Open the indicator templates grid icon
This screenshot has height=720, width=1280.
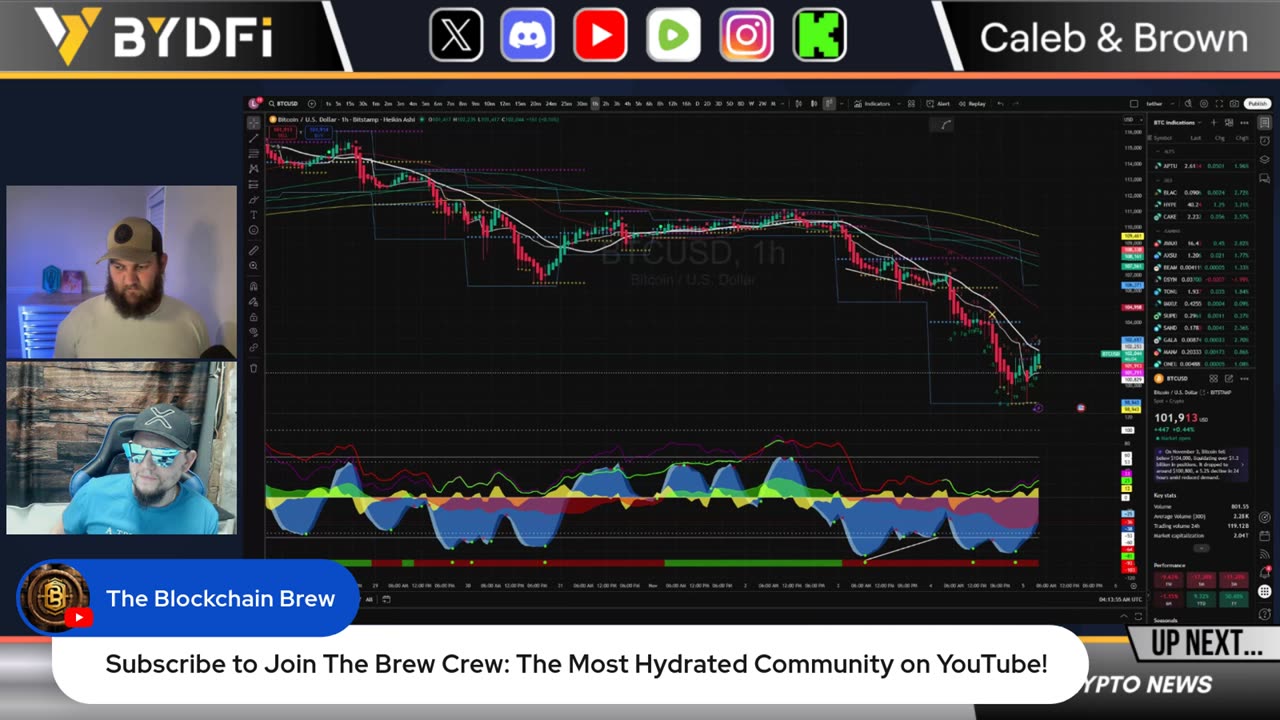911,103
